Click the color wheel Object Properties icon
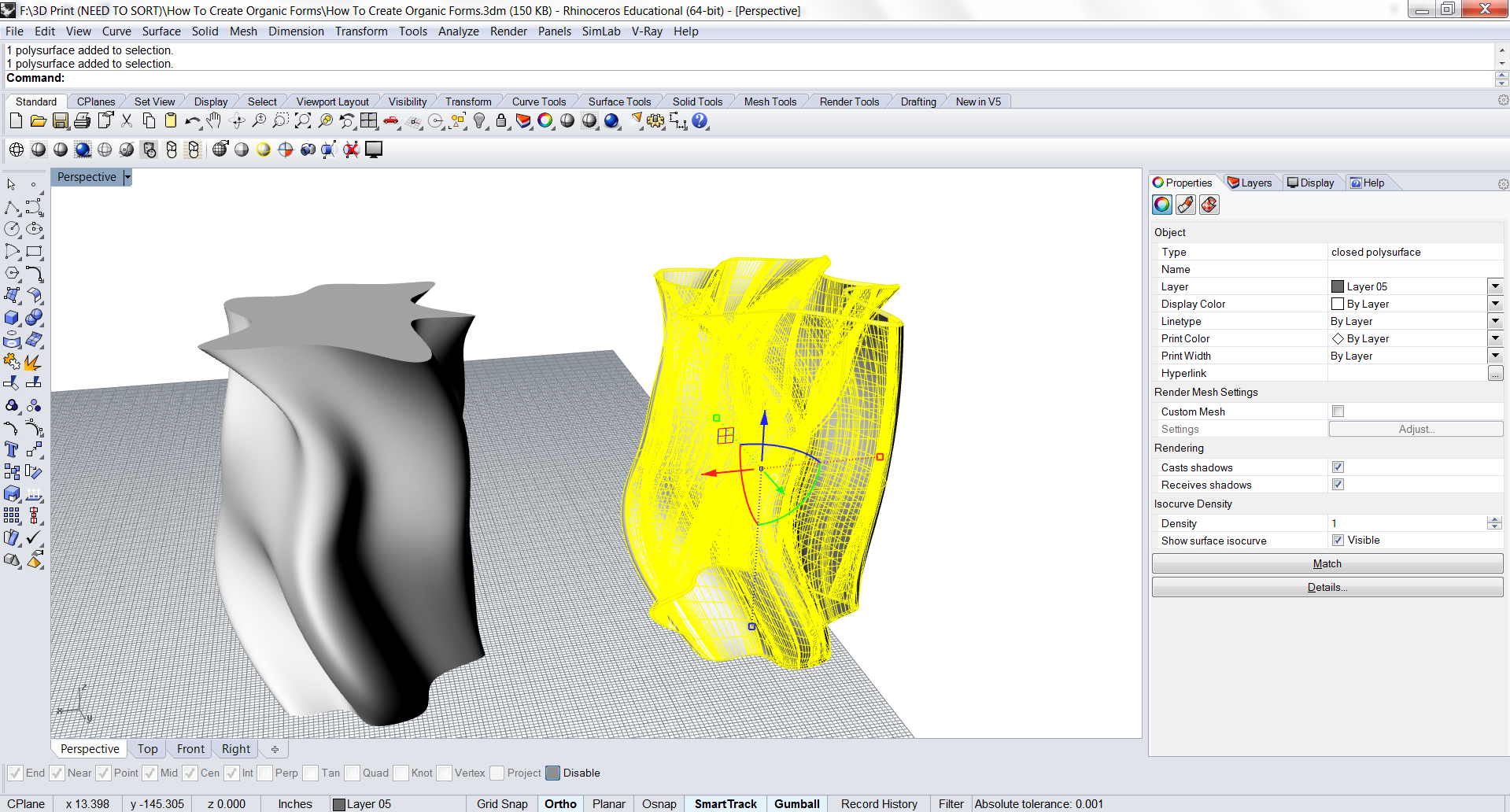The width and height of the screenshot is (1510, 812). (x=545, y=121)
